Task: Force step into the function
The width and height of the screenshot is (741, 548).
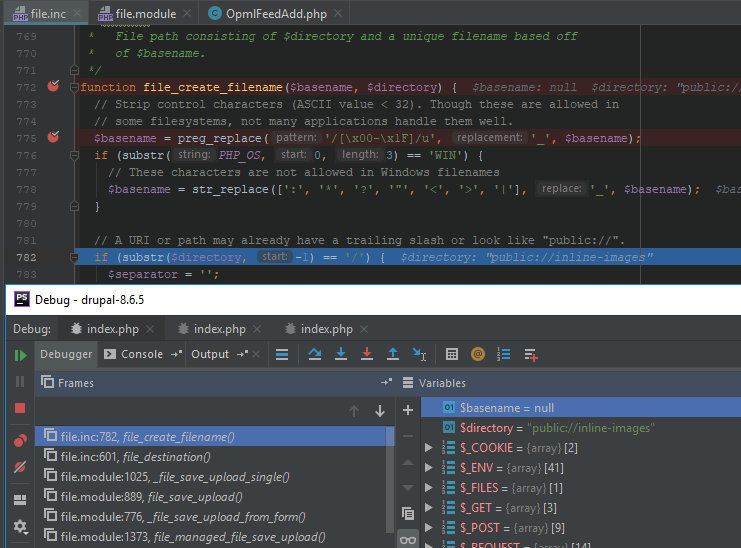Action: click(x=367, y=354)
